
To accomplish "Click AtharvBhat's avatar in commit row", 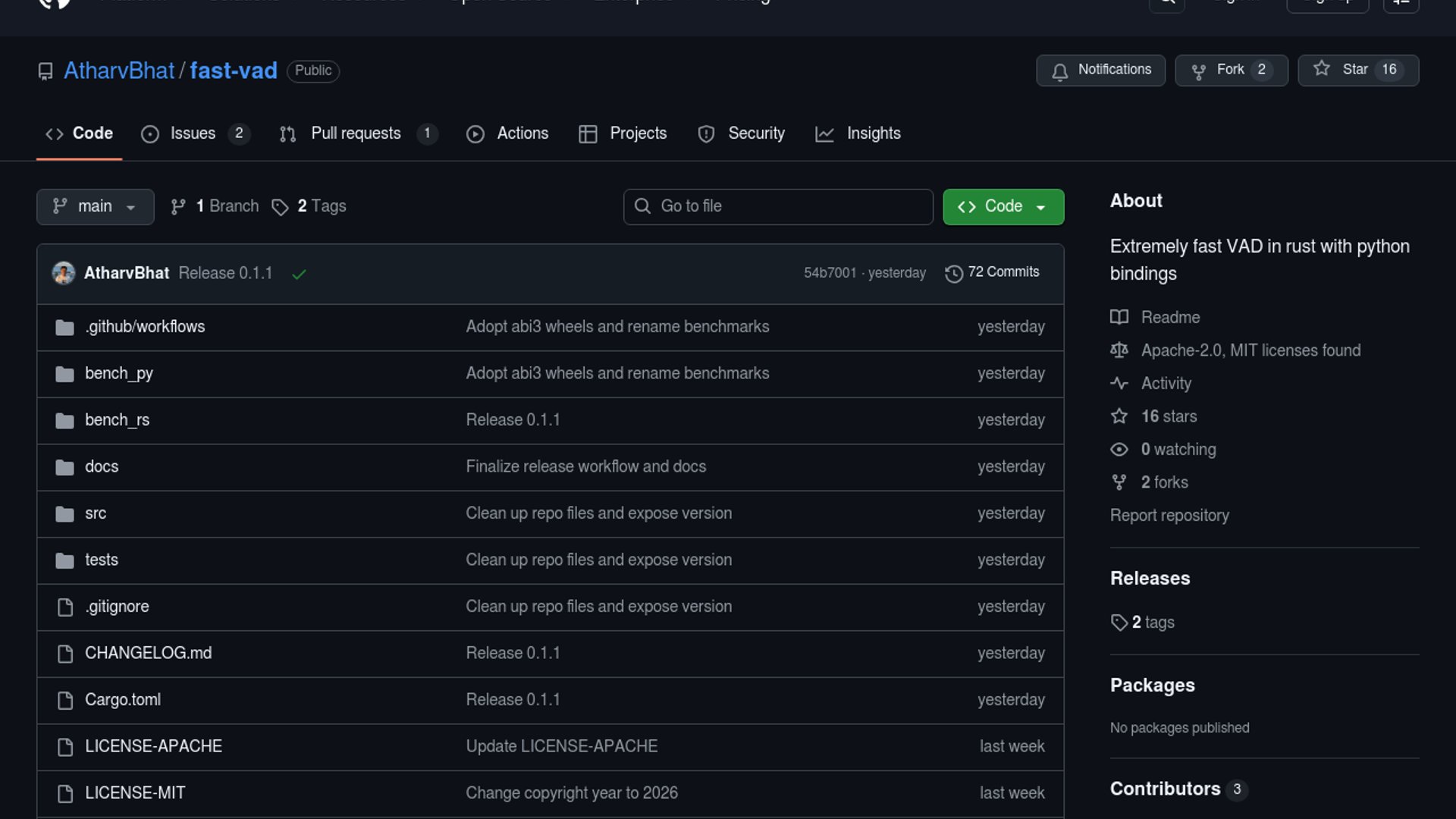I will pos(63,273).
